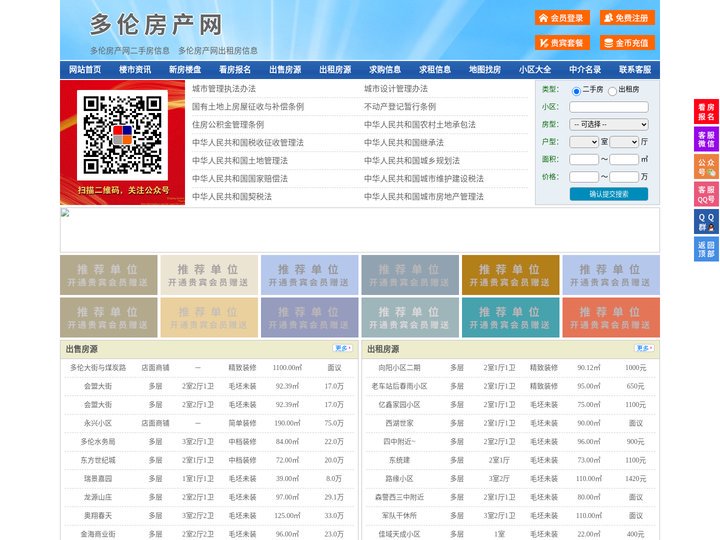Open the 贵宾套餐 VIP package button
Image resolution: width=720 pixels, height=540 pixels.
[x=562, y=43]
